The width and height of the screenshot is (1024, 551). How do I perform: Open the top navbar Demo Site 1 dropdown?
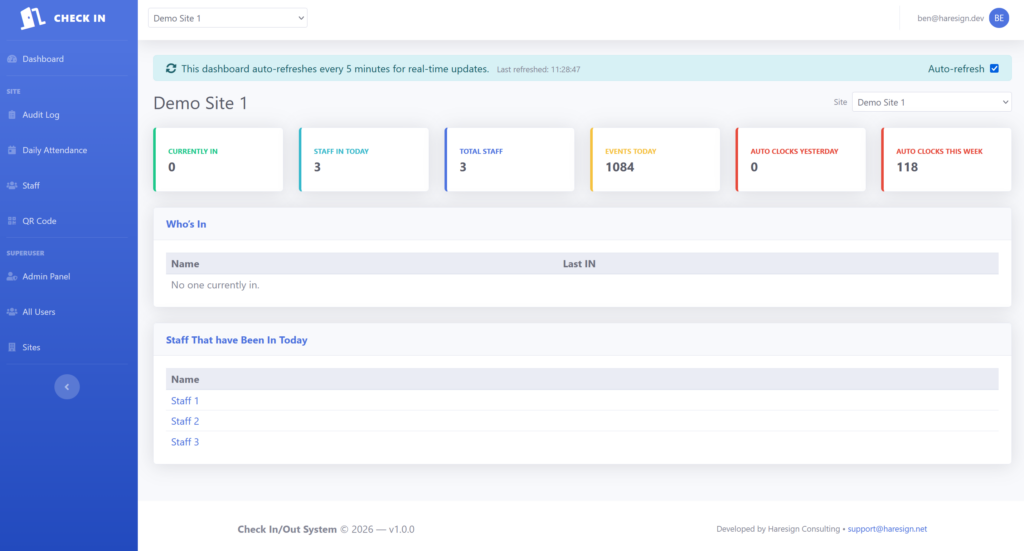(x=228, y=18)
